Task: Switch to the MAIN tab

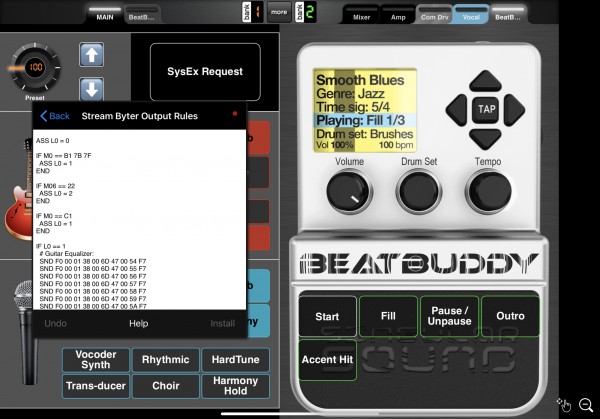Action: coord(105,15)
